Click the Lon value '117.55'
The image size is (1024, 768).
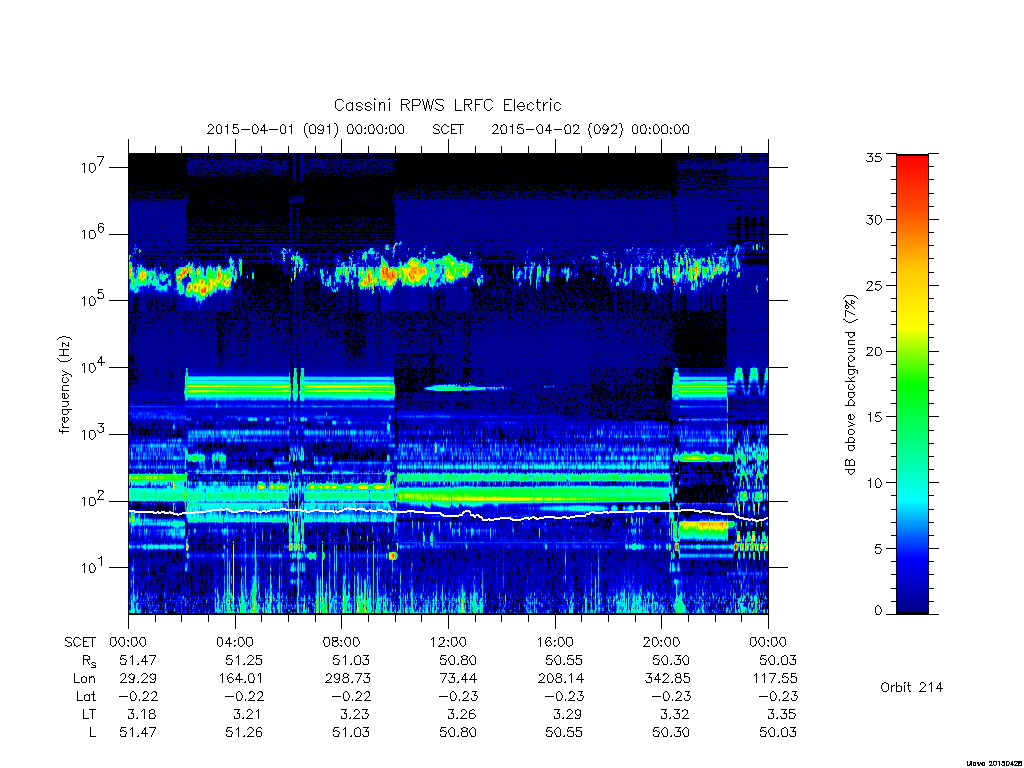774,679
